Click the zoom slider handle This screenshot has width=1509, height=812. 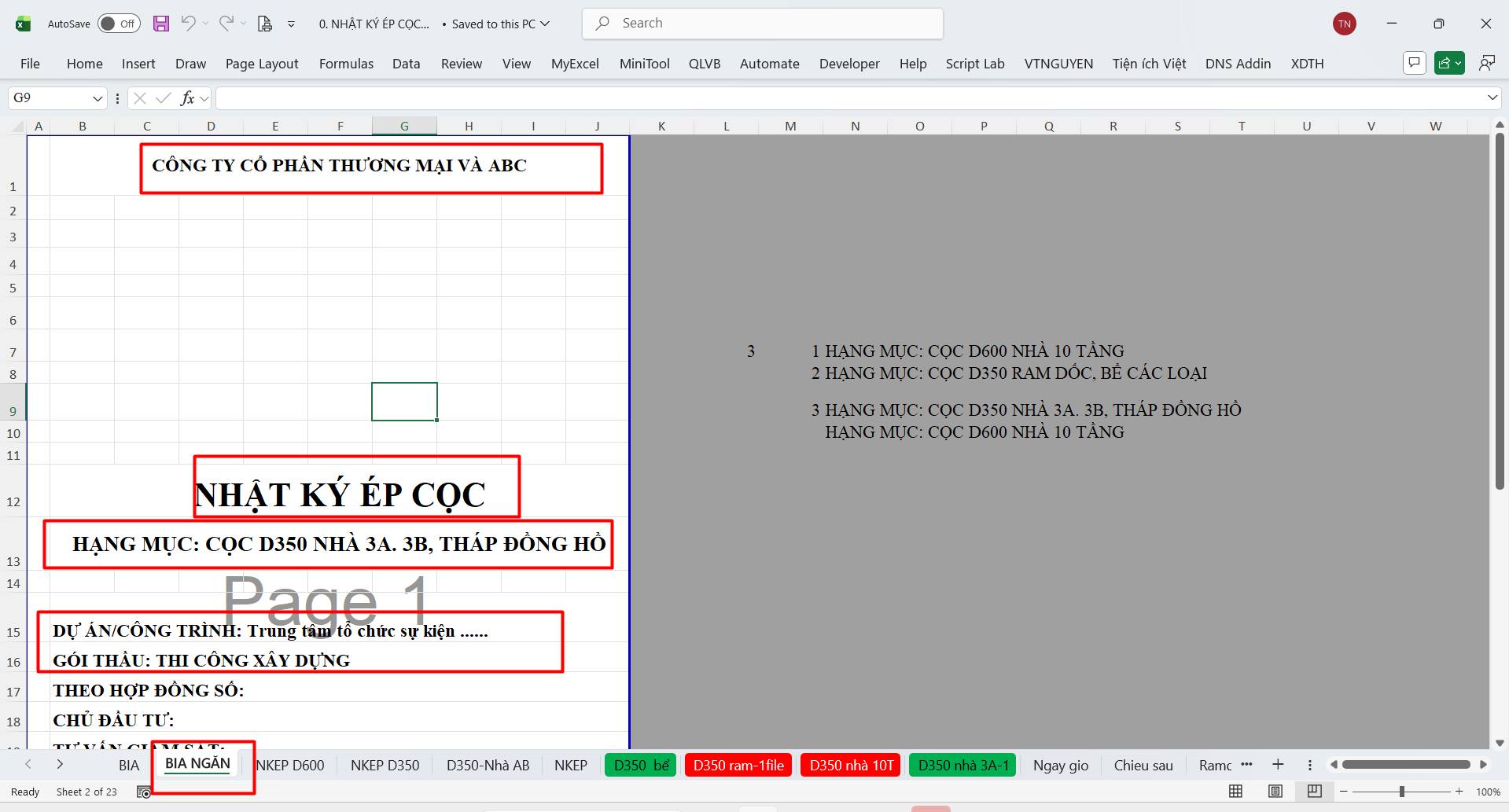(1402, 792)
